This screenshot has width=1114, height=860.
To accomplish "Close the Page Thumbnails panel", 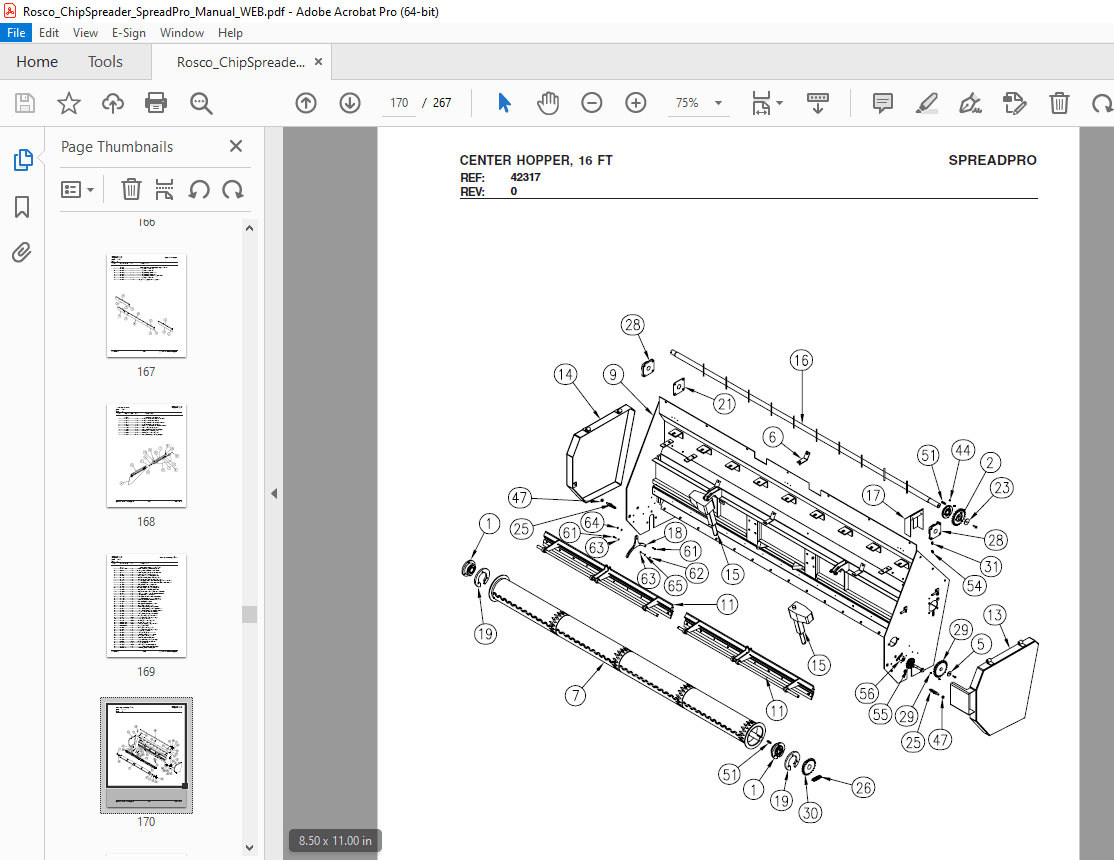I will coord(236,146).
